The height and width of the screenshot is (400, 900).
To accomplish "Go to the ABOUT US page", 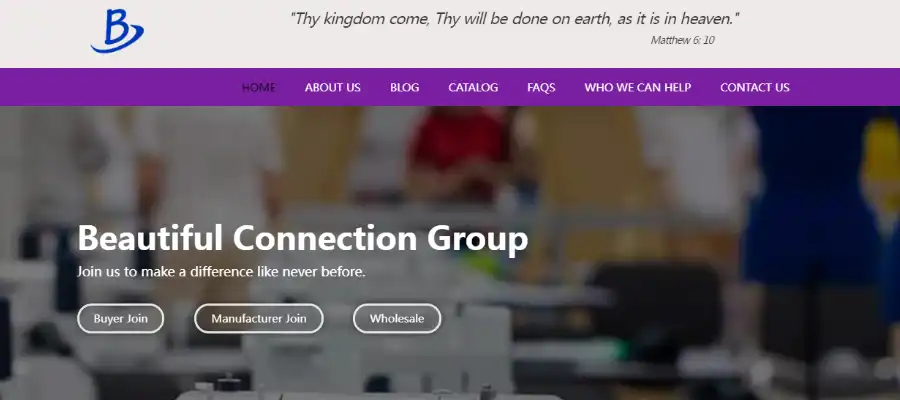I will coord(332,87).
